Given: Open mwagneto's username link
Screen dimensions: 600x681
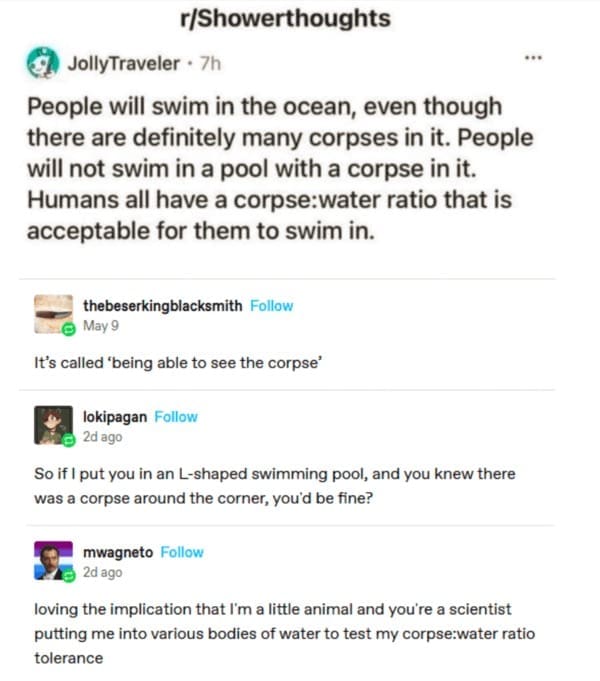Looking at the screenshot, I should pos(118,552).
